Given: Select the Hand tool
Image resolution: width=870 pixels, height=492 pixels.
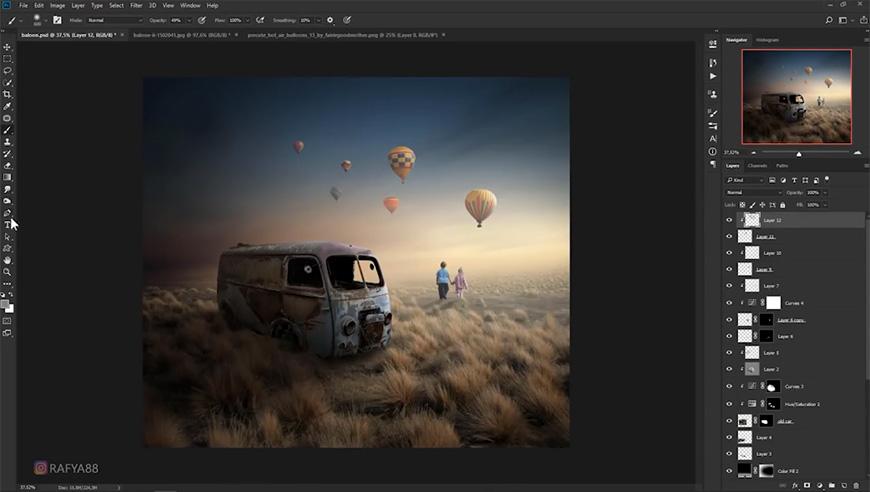Looking at the screenshot, I should click(7, 260).
